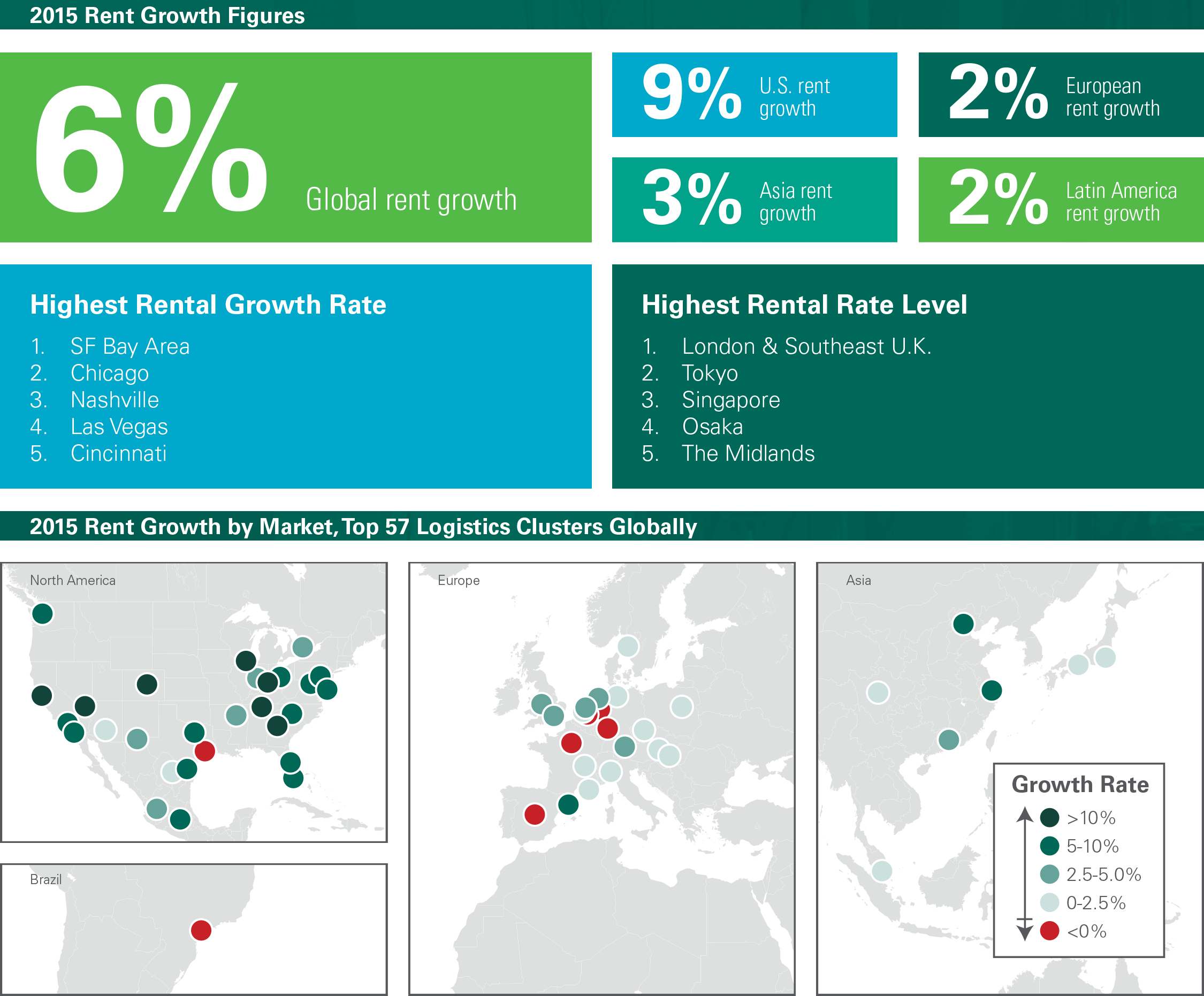The height and width of the screenshot is (996, 1204).
Task: Click the red dot in Brazil map
Action: (201, 930)
